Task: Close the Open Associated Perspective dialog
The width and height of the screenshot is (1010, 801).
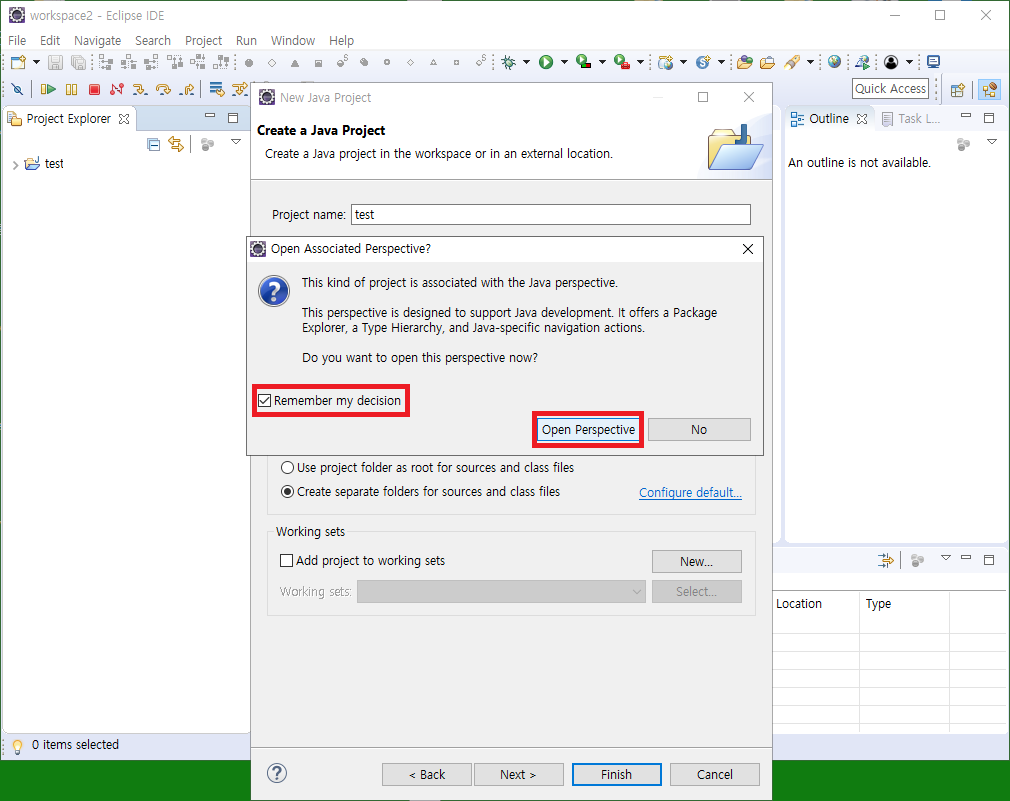Action: pyautogui.click(x=747, y=249)
